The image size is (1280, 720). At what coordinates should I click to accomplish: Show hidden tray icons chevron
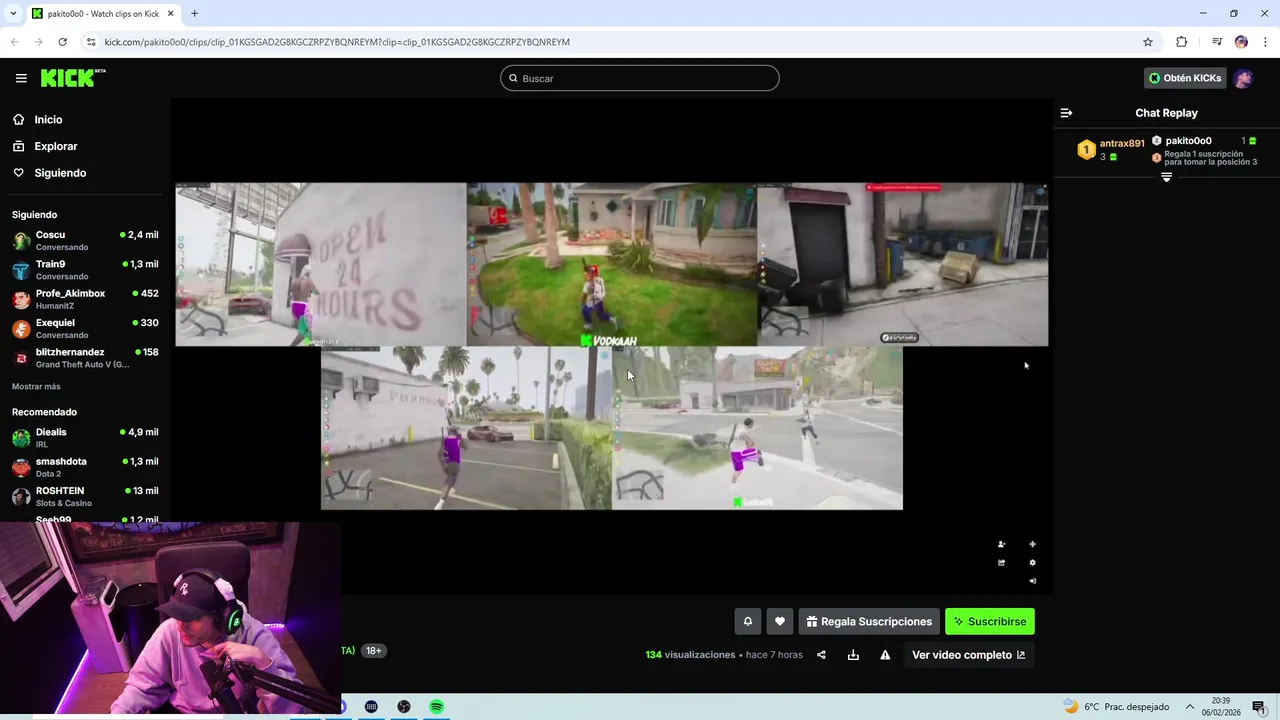click(x=1190, y=707)
